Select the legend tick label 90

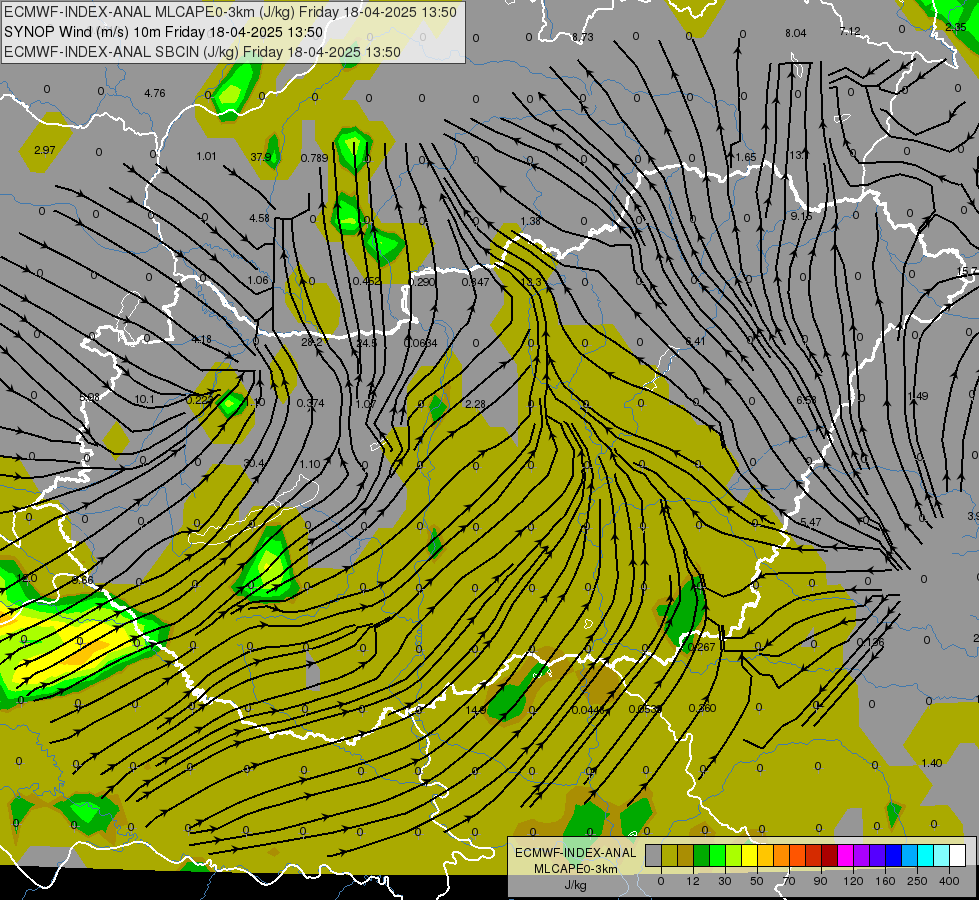[820, 881]
